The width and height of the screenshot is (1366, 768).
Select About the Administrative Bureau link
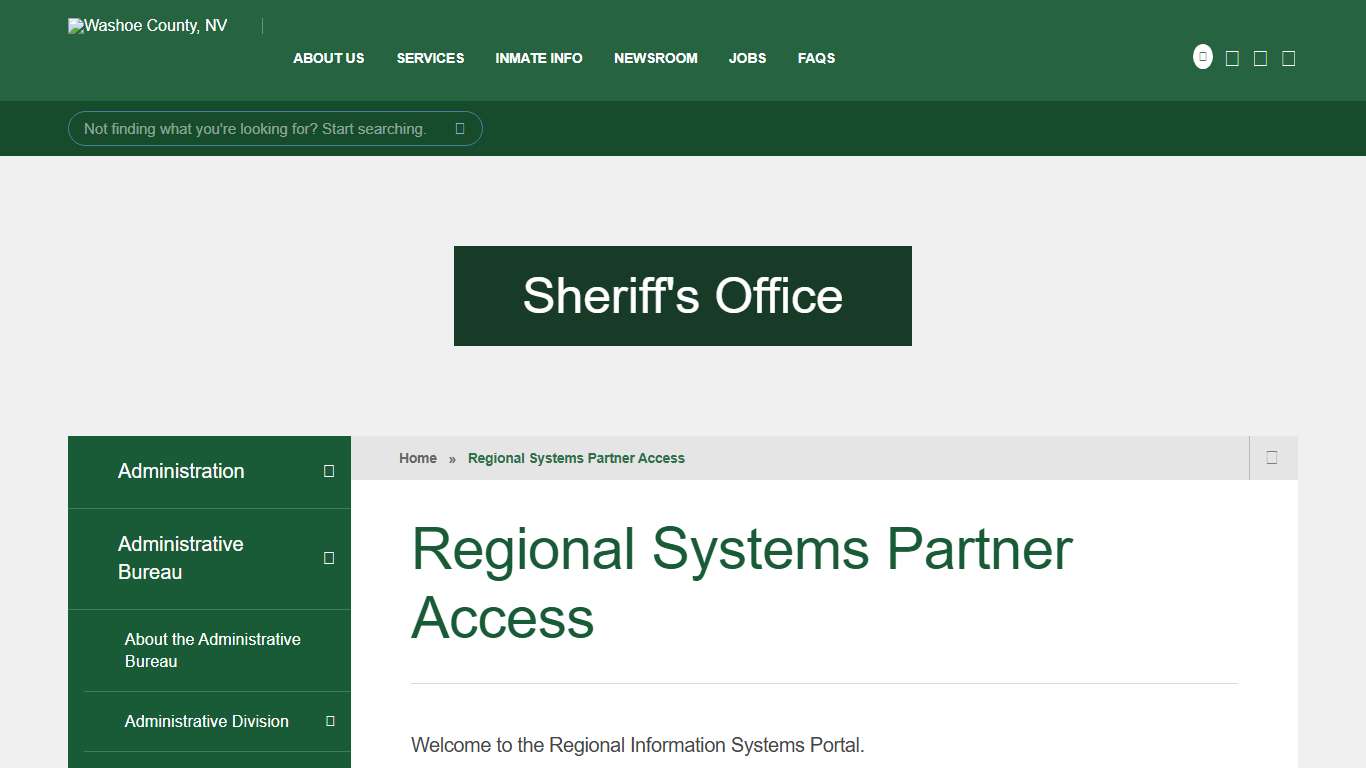coord(211,650)
